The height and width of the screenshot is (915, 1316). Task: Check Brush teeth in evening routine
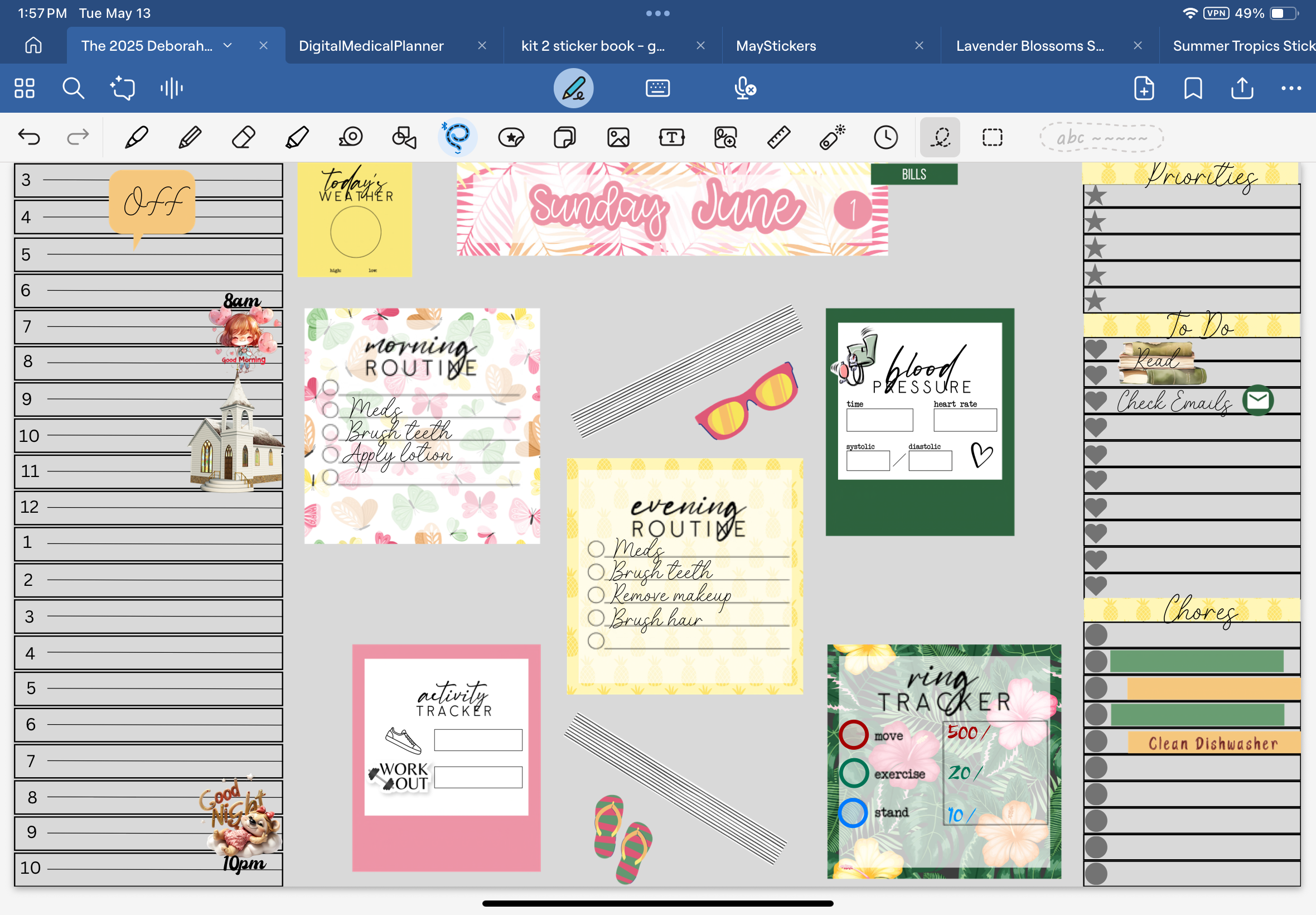pyautogui.click(x=596, y=571)
